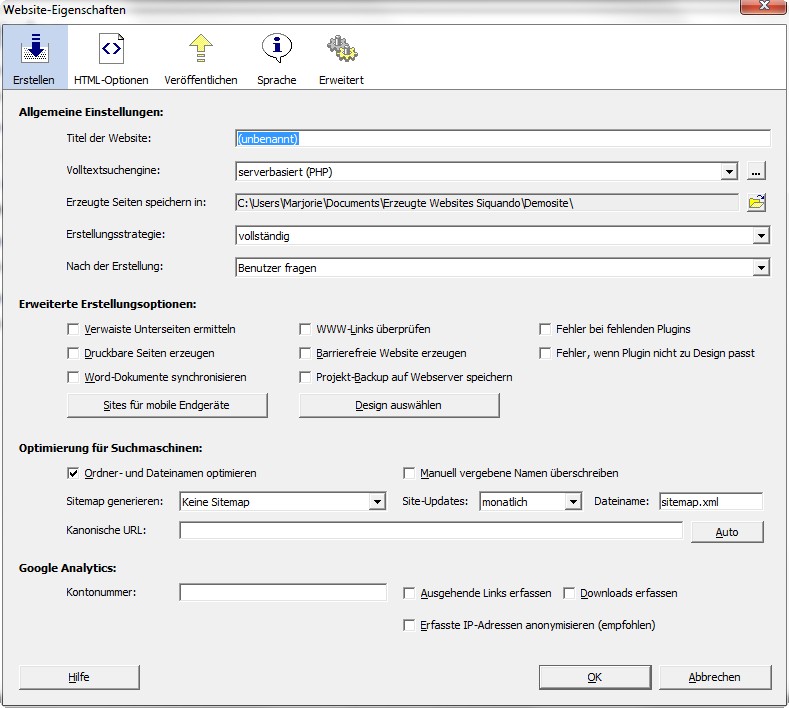The image size is (789, 708).
Task: Open the Erstellen settings icon
Action: pyautogui.click(x=34, y=50)
